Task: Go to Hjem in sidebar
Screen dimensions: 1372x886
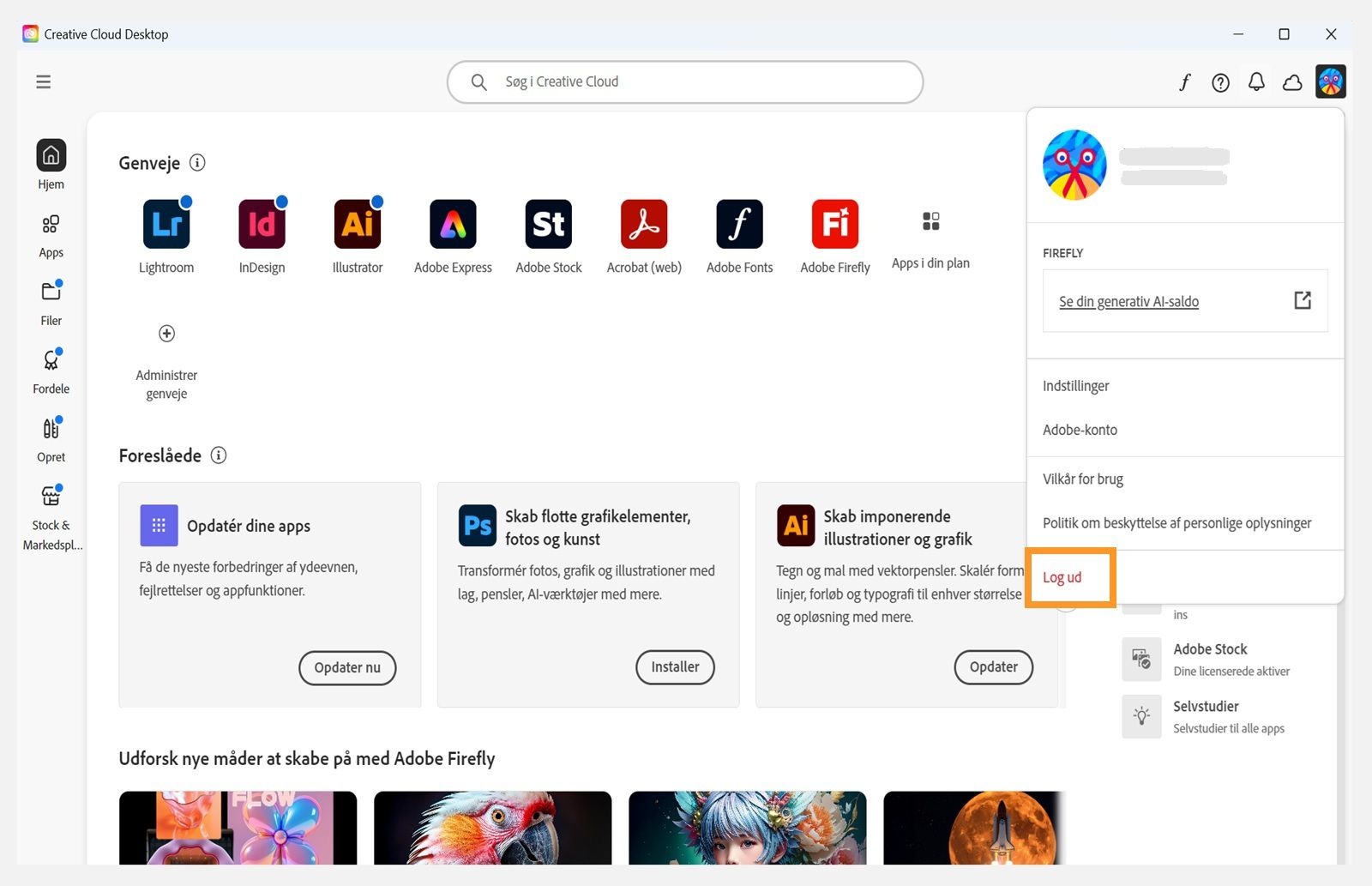Action: point(51,165)
